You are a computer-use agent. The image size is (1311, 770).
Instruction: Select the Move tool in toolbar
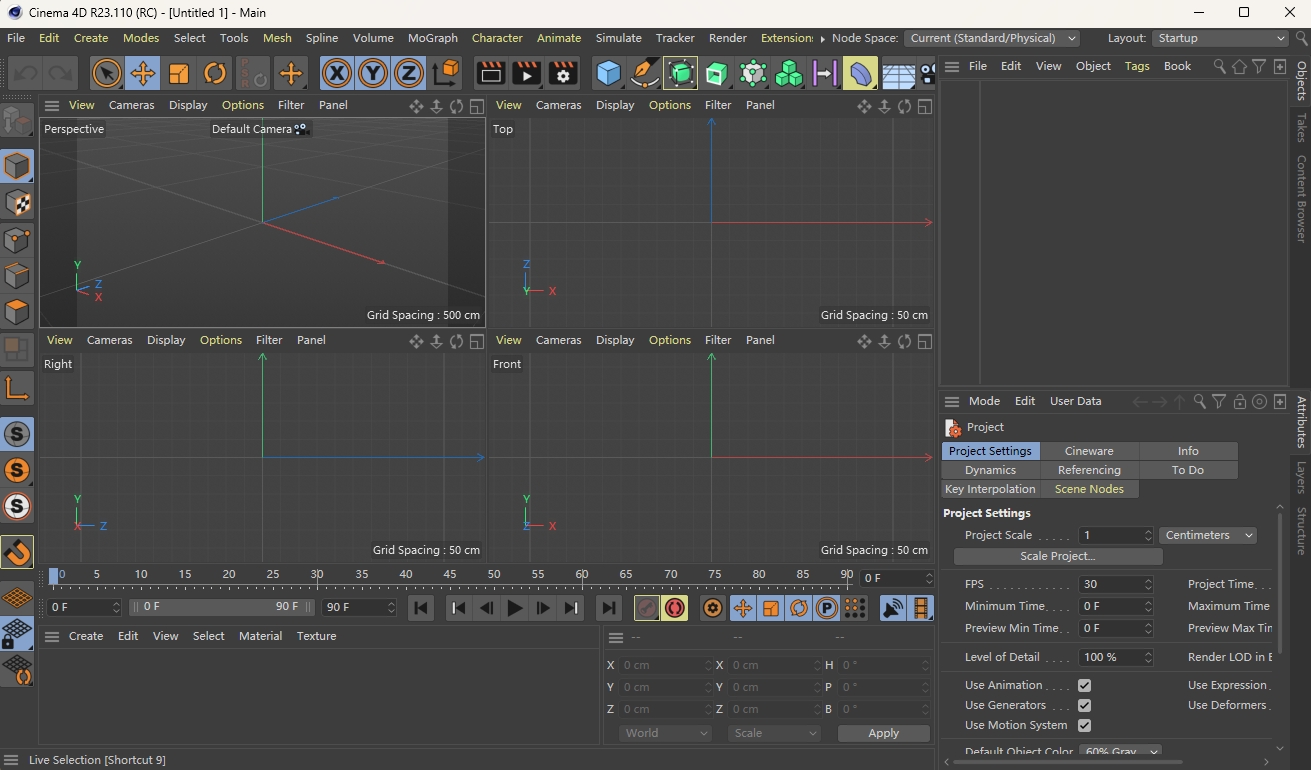(x=143, y=73)
